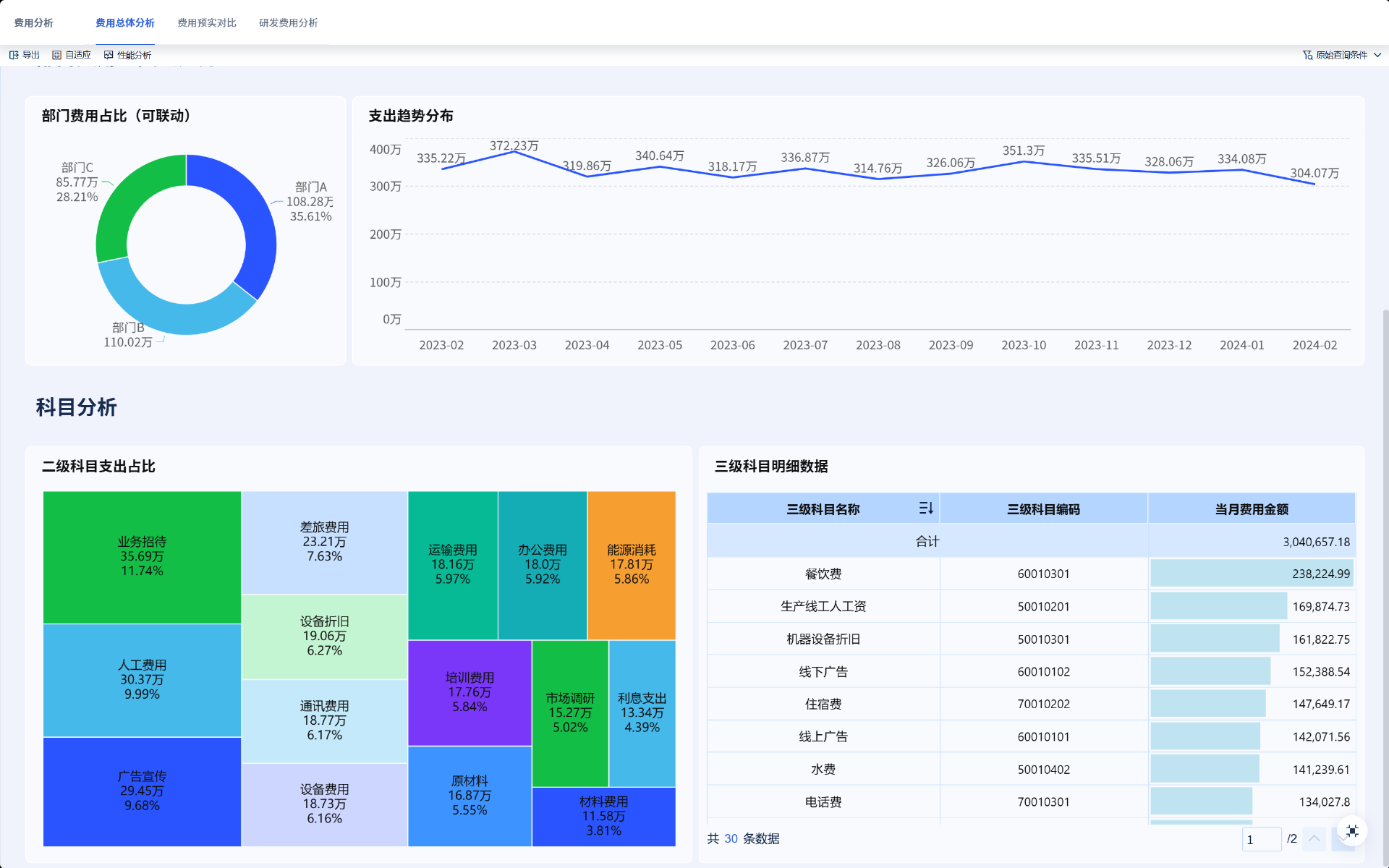Click the 导出 export icon
The image size is (1389, 868).
pyautogui.click(x=14, y=55)
